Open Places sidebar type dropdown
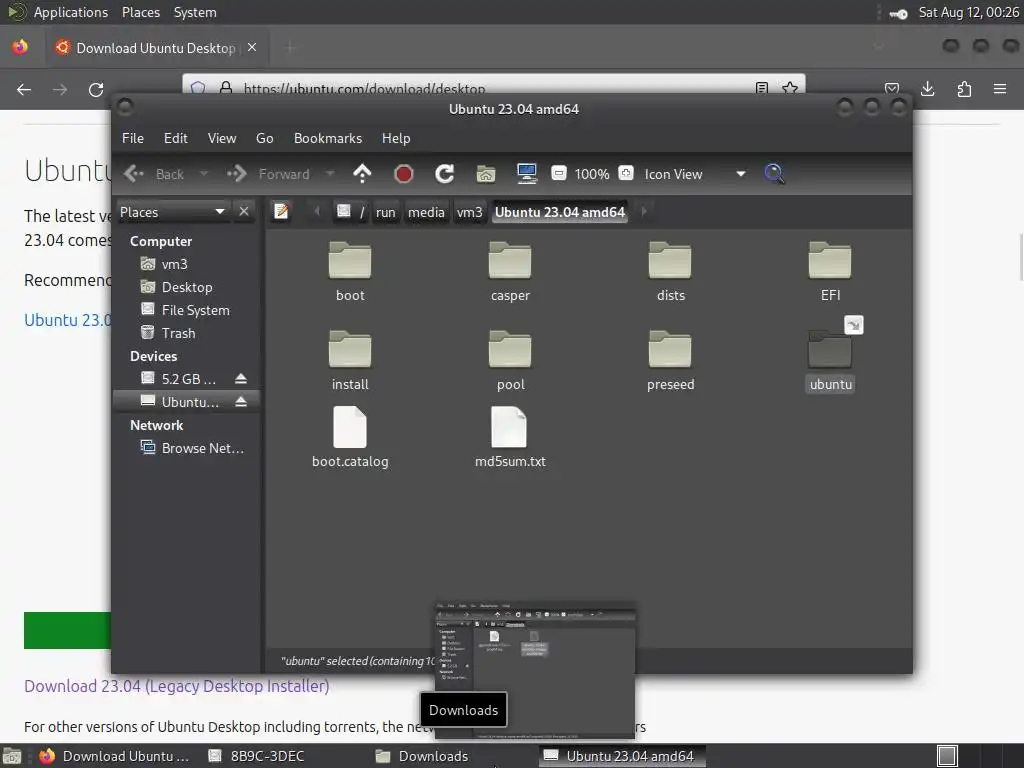The image size is (1024, 768). point(173,212)
